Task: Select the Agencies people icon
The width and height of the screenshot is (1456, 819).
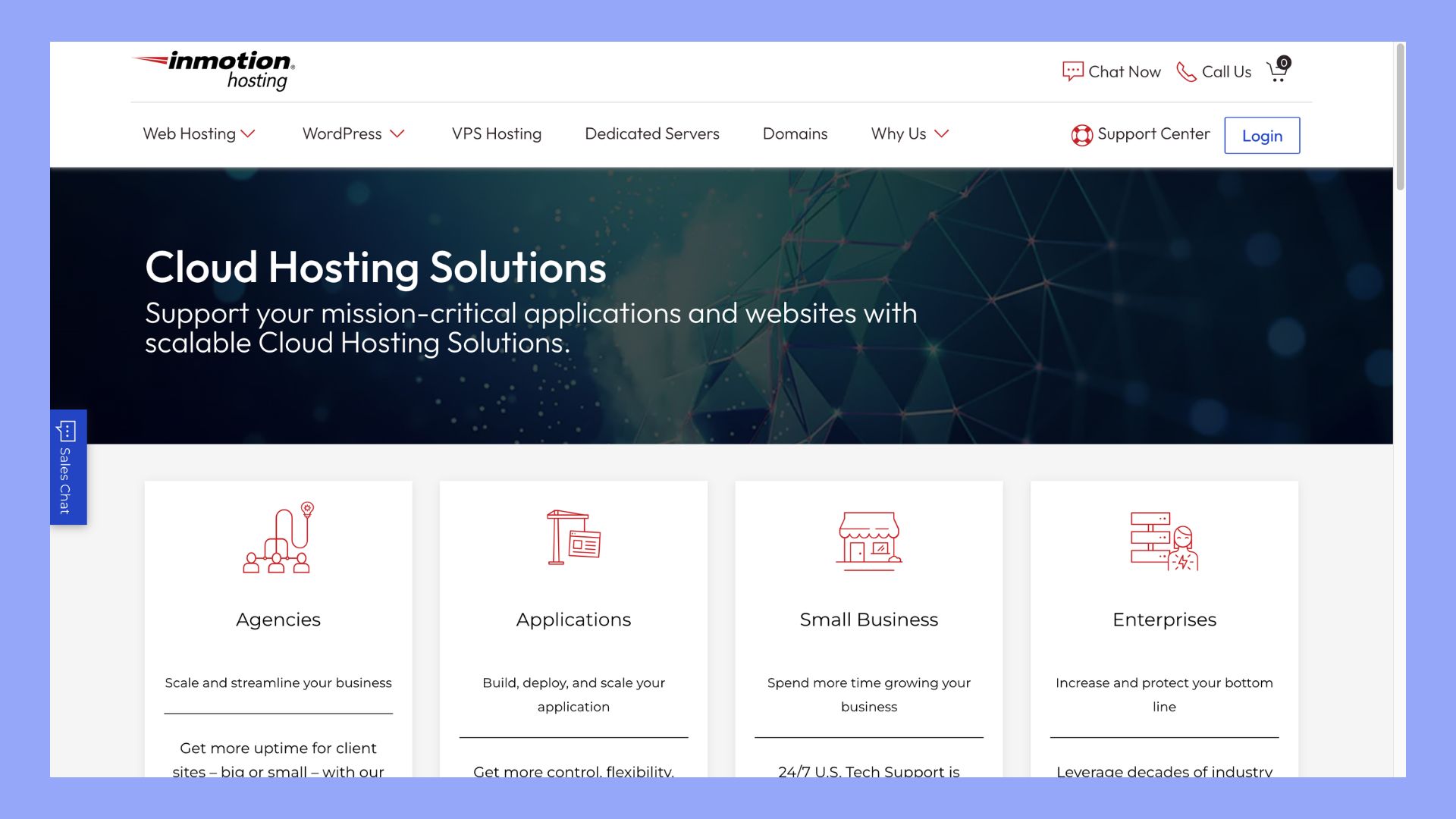Action: click(x=278, y=540)
